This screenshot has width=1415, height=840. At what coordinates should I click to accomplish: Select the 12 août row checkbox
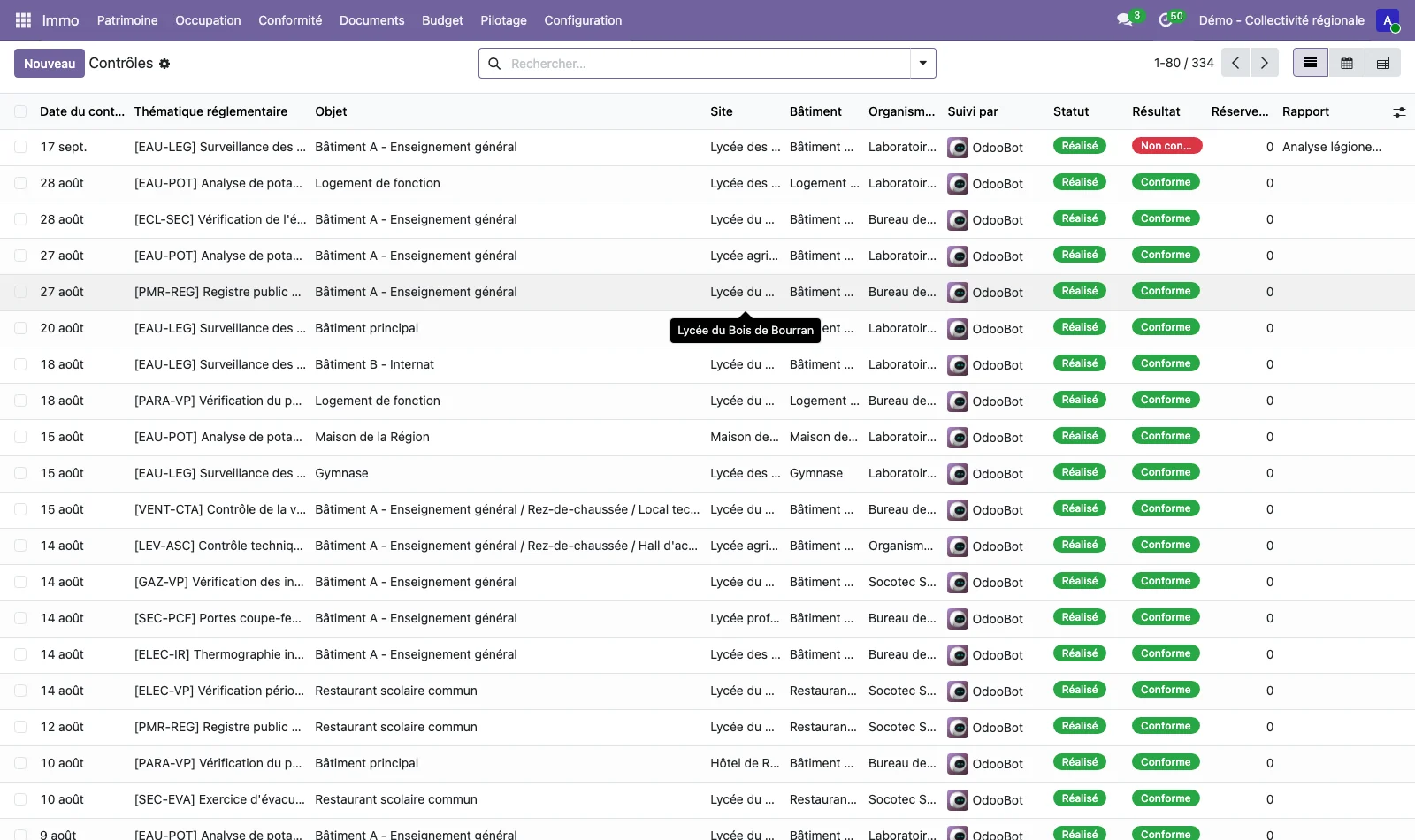point(20,727)
